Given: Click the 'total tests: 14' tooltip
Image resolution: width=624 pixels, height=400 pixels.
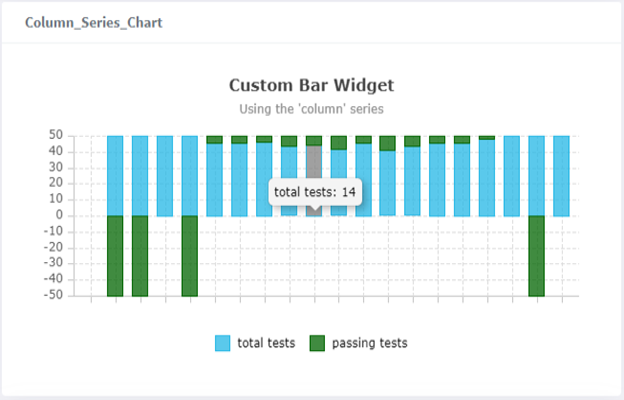Looking at the screenshot, I should coord(316,191).
